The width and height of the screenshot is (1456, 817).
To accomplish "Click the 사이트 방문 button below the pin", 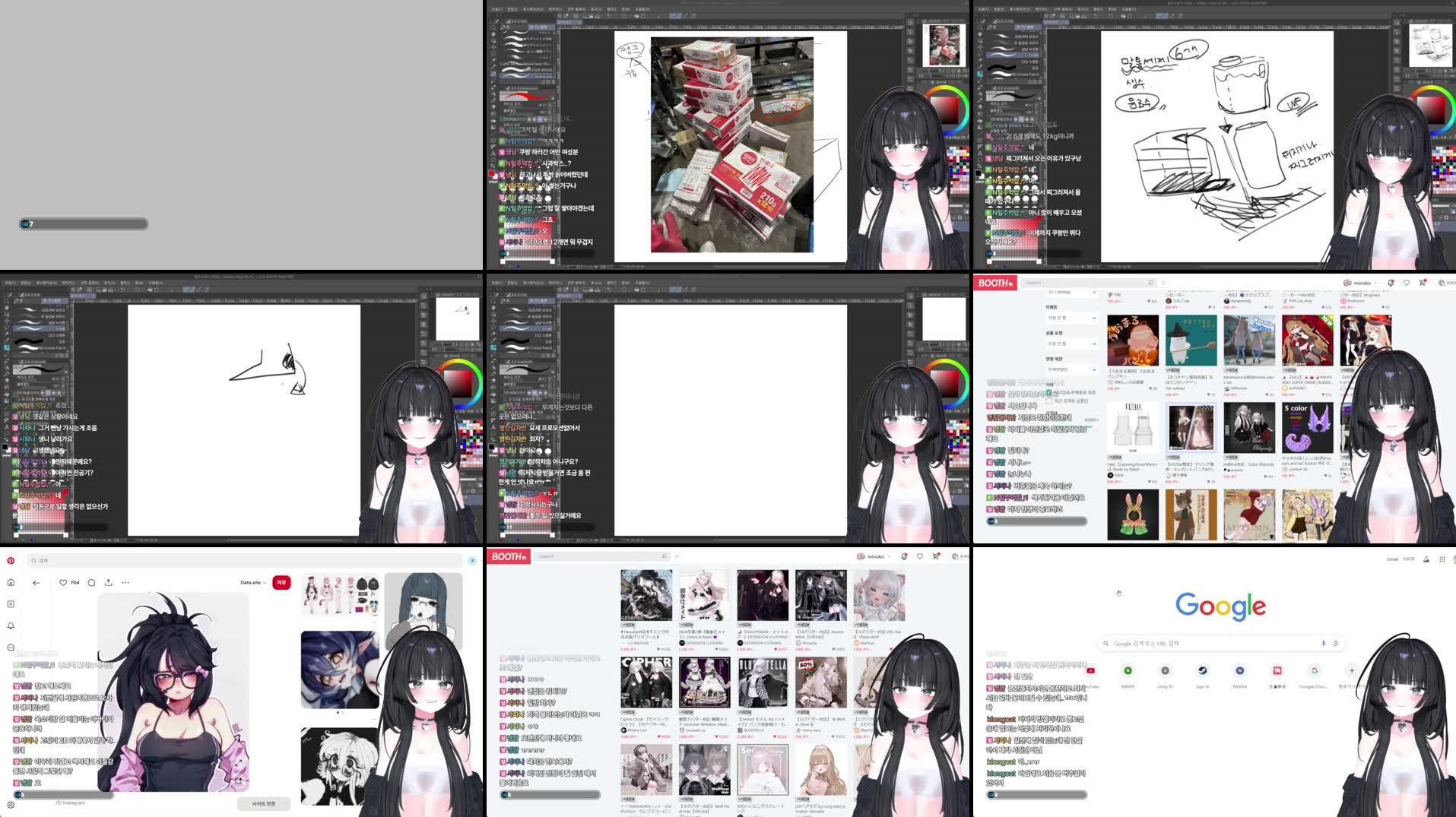I will click(x=264, y=803).
